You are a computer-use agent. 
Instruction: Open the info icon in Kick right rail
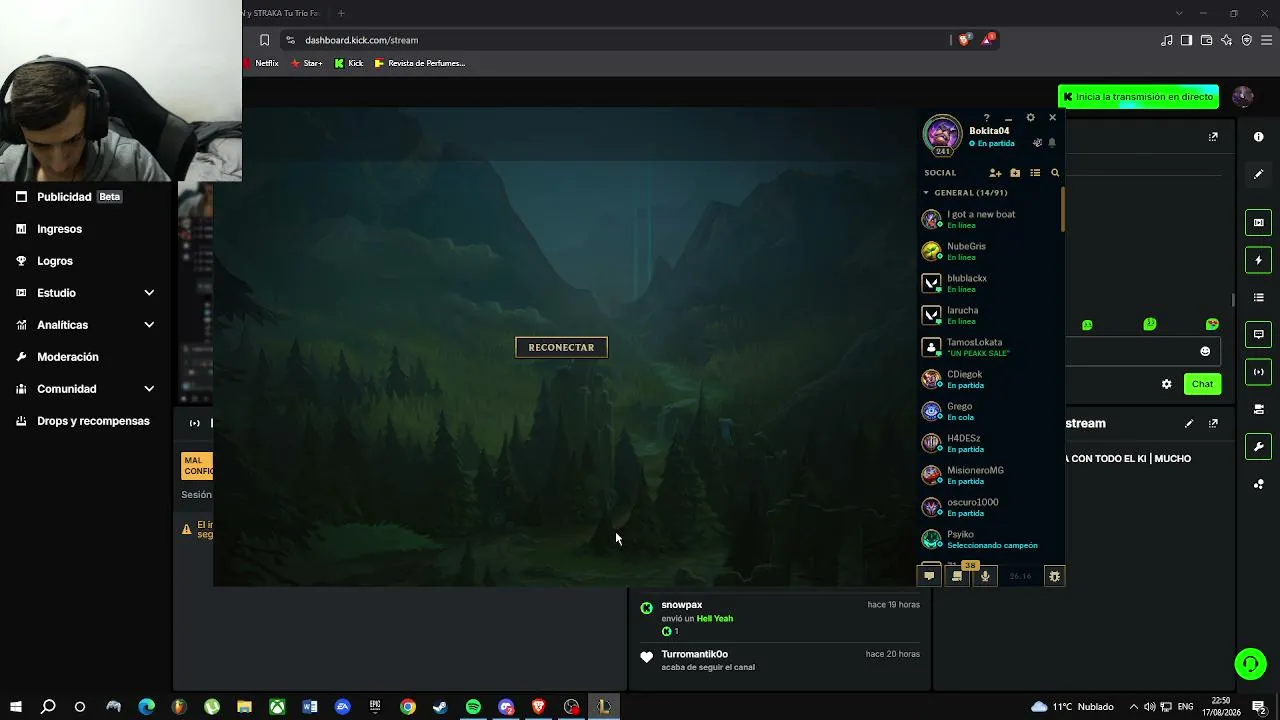pos(1259,136)
